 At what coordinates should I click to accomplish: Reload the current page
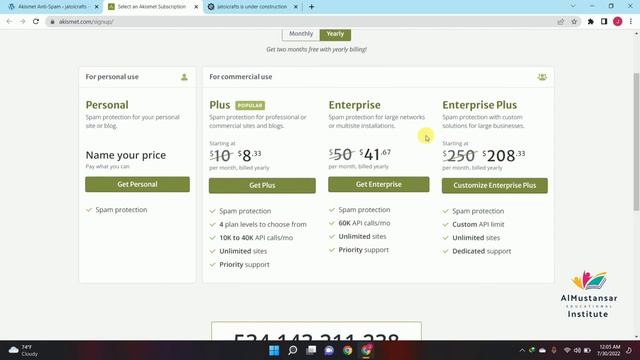tap(36, 22)
